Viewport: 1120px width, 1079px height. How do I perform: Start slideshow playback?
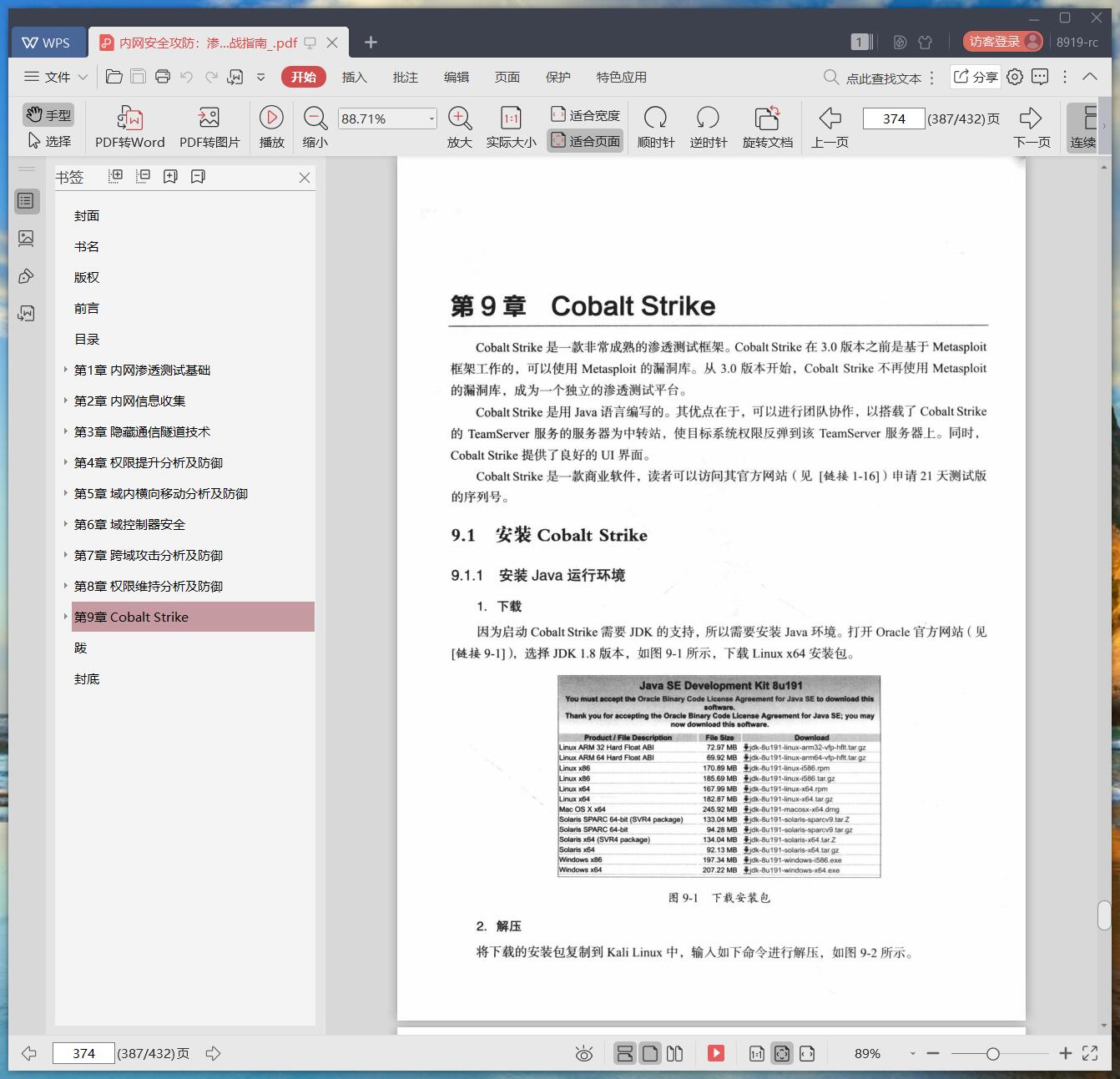271,128
